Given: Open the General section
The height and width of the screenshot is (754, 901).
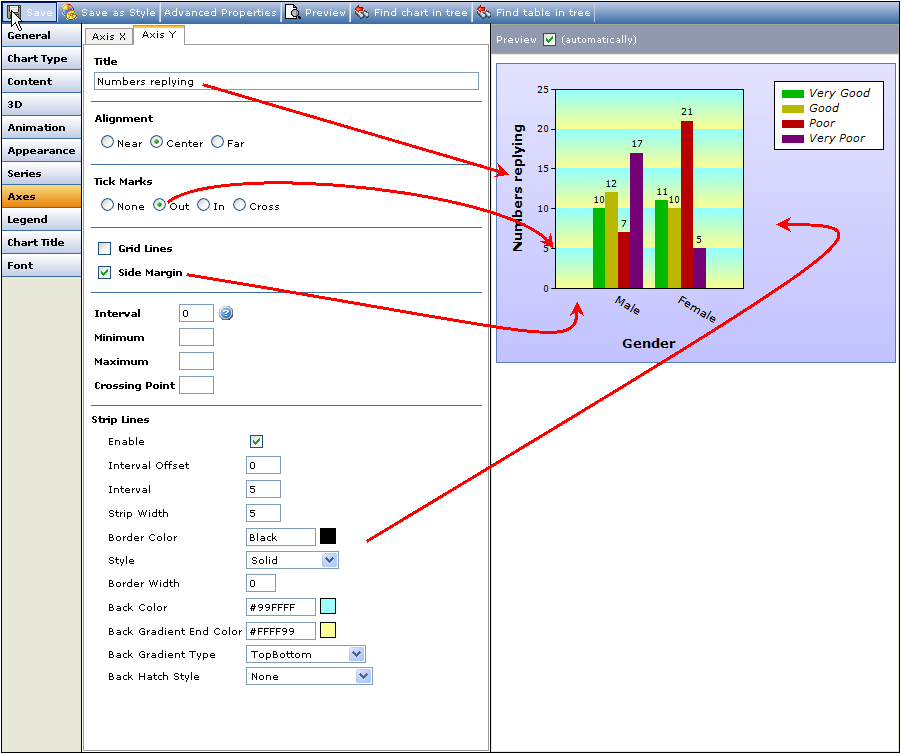Looking at the screenshot, I should (x=41, y=35).
